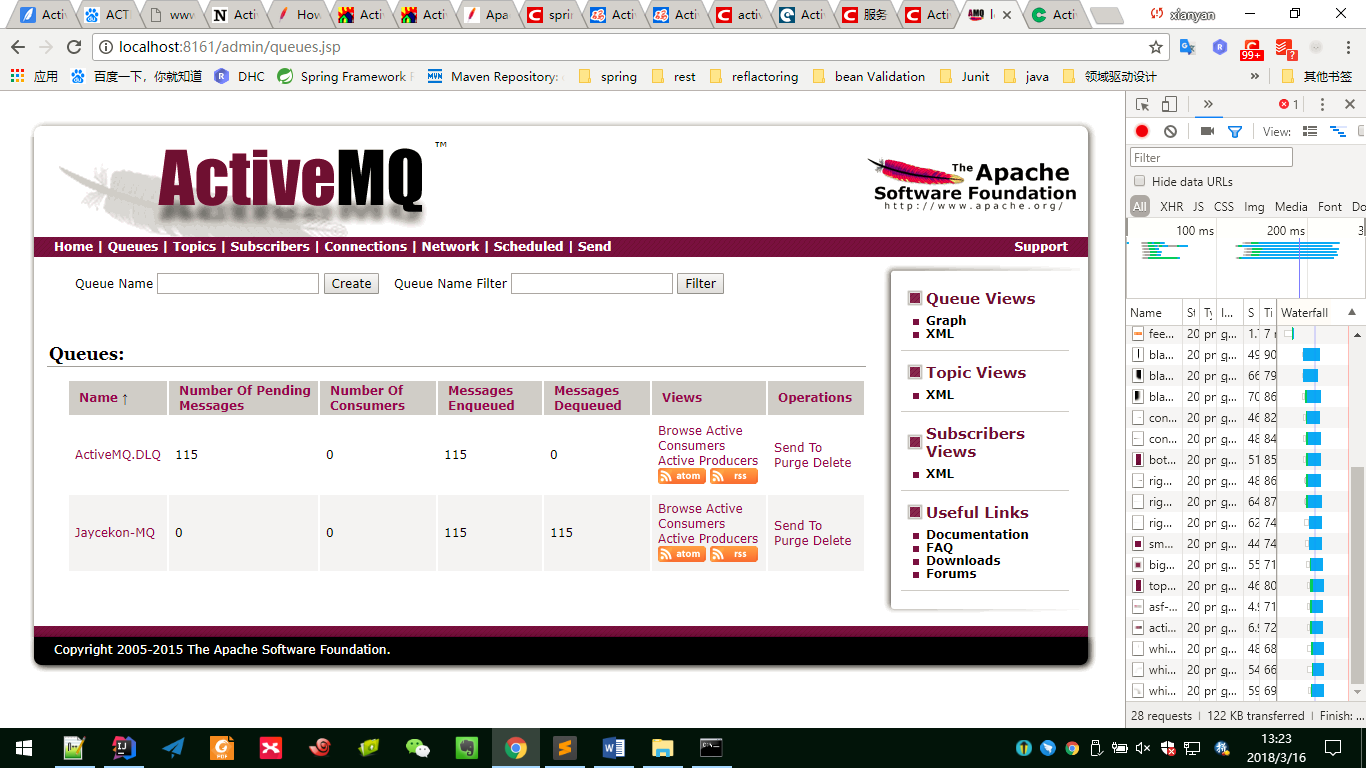1366x768 pixels.
Task: Click the DevTools network Filter text box
Action: 1212,157
